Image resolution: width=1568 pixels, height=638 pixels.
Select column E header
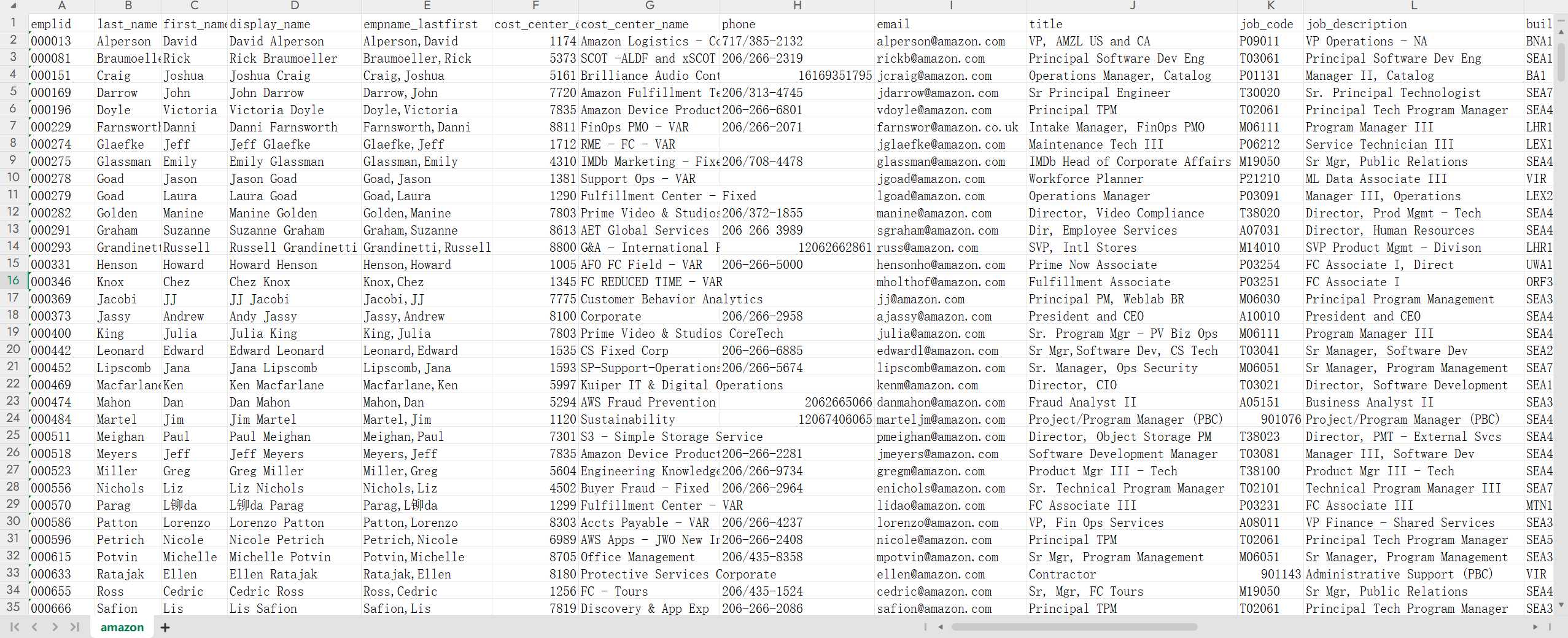point(427,6)
